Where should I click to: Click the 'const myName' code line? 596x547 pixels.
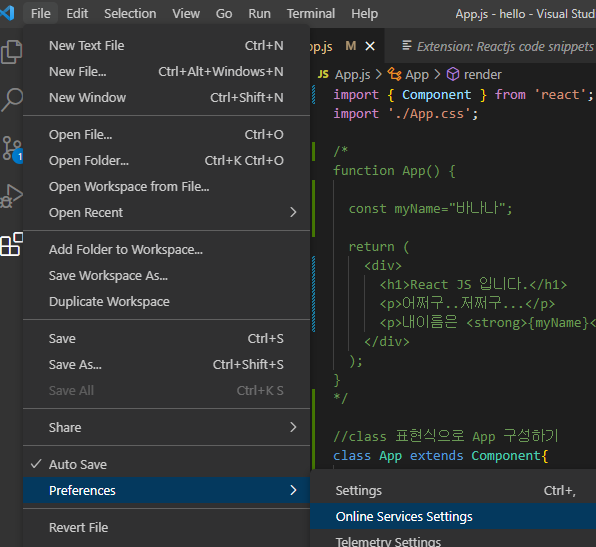click(430, 208)
